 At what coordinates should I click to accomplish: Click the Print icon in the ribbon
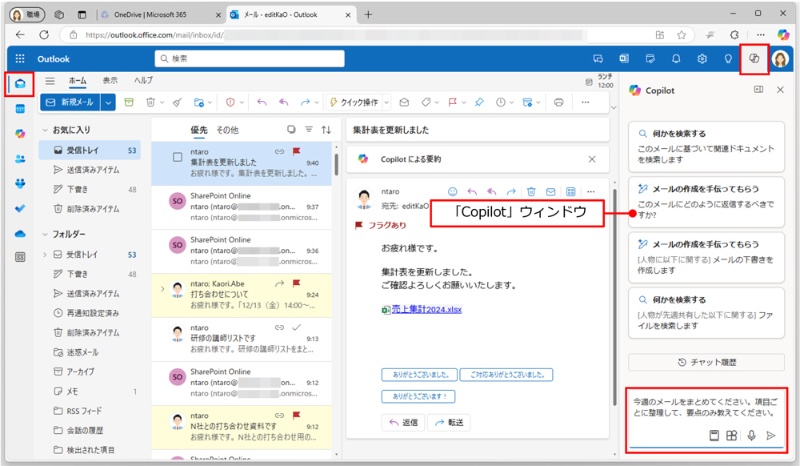[559, 103]
